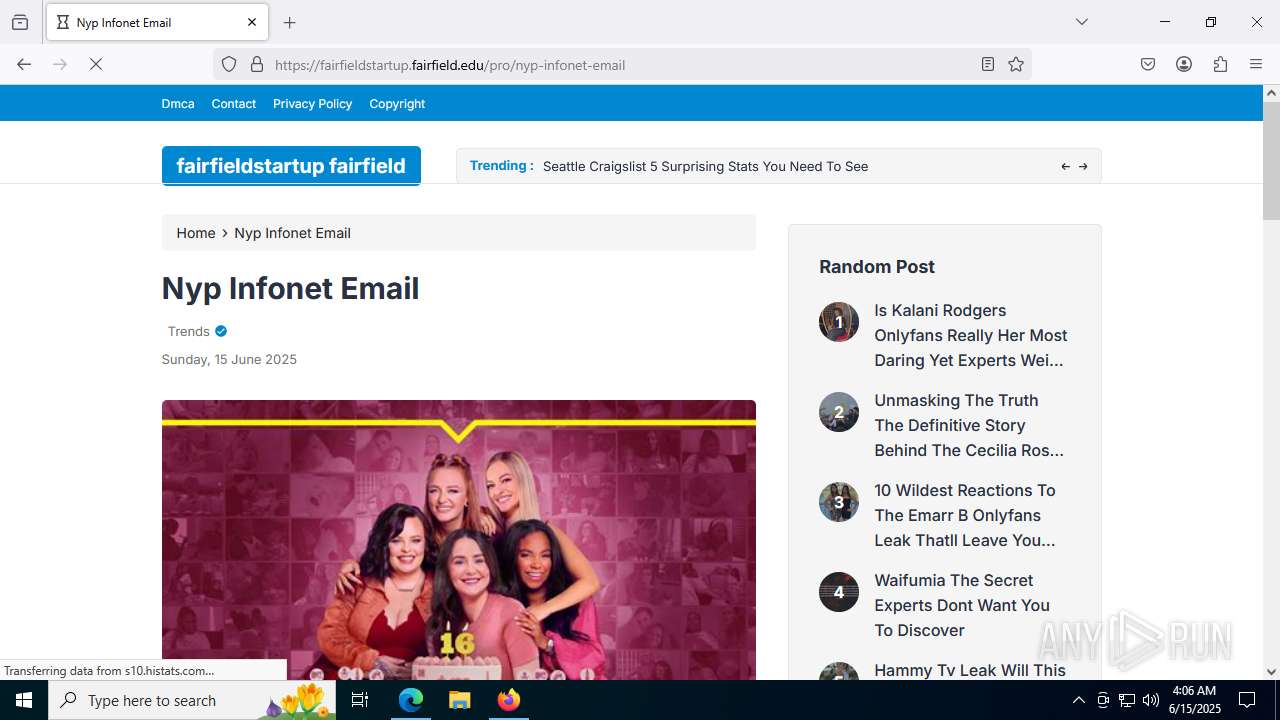
Task: Open Firefox application menu
Action: click(1256, 64)
